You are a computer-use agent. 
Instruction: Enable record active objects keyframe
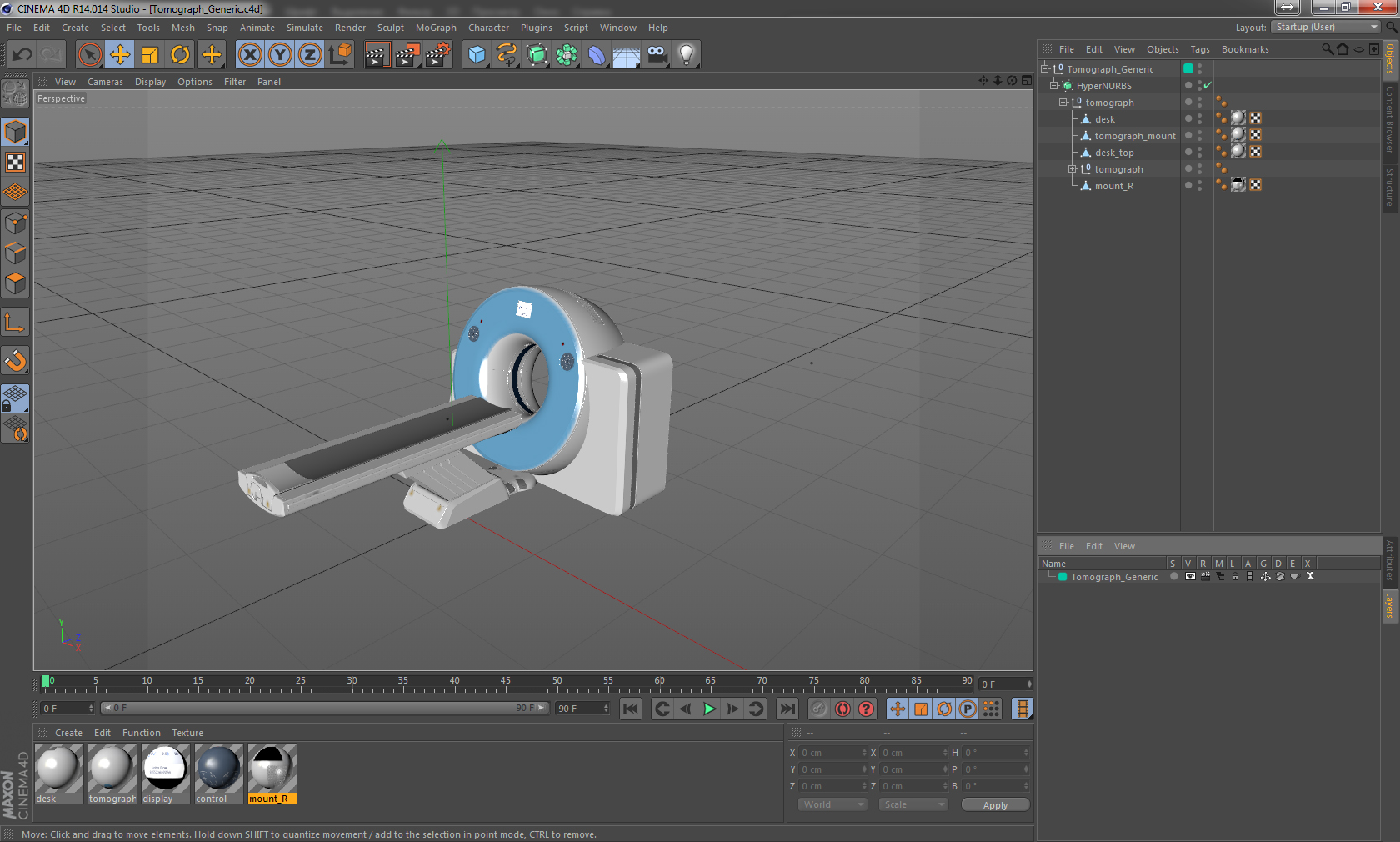818,709
